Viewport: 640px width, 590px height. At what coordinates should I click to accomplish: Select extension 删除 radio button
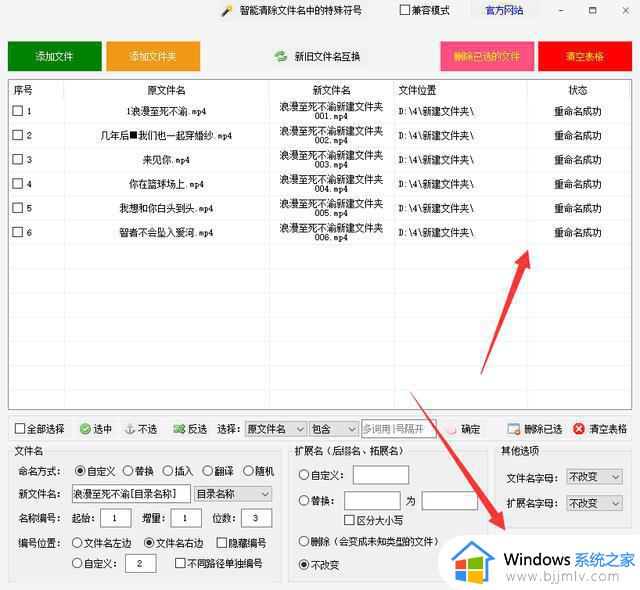coord(304,541)
